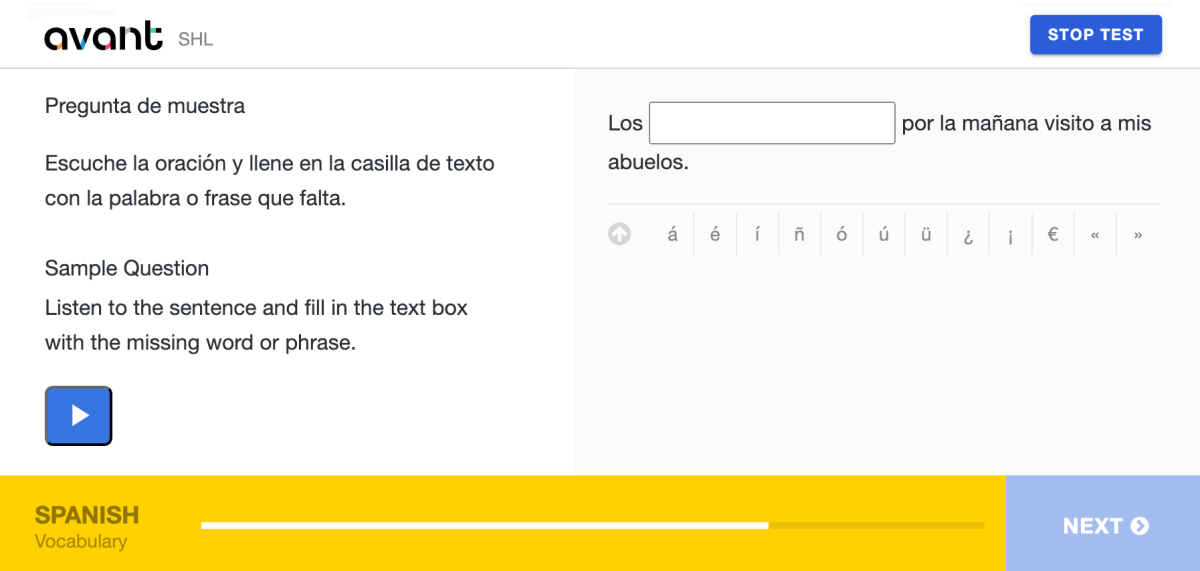Insert the ó character
Image resolution: width=1200 pixels, height=571 pixels.
[842, 234]
